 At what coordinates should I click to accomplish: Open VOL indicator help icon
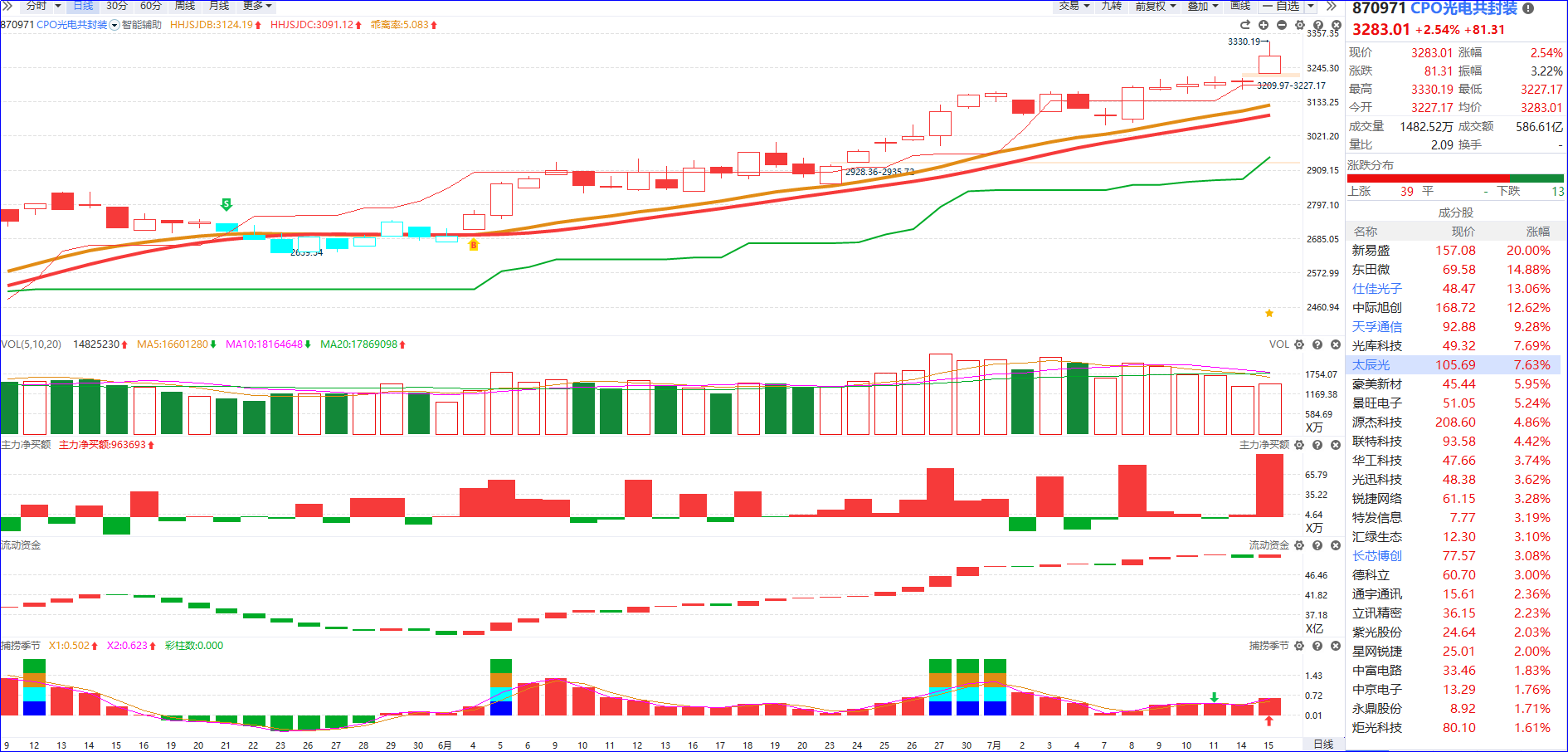pyautogui.click(x=1317, y=344)
